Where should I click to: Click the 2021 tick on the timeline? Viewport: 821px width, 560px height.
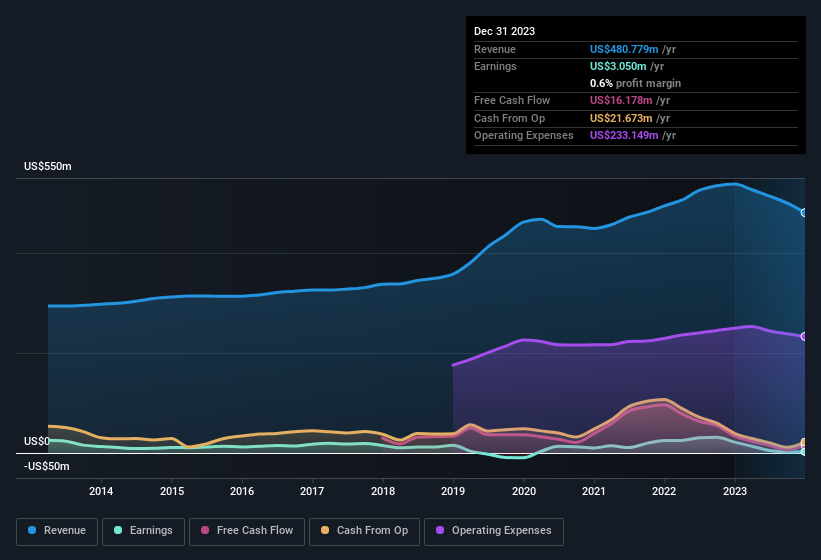tap(594, 491)
